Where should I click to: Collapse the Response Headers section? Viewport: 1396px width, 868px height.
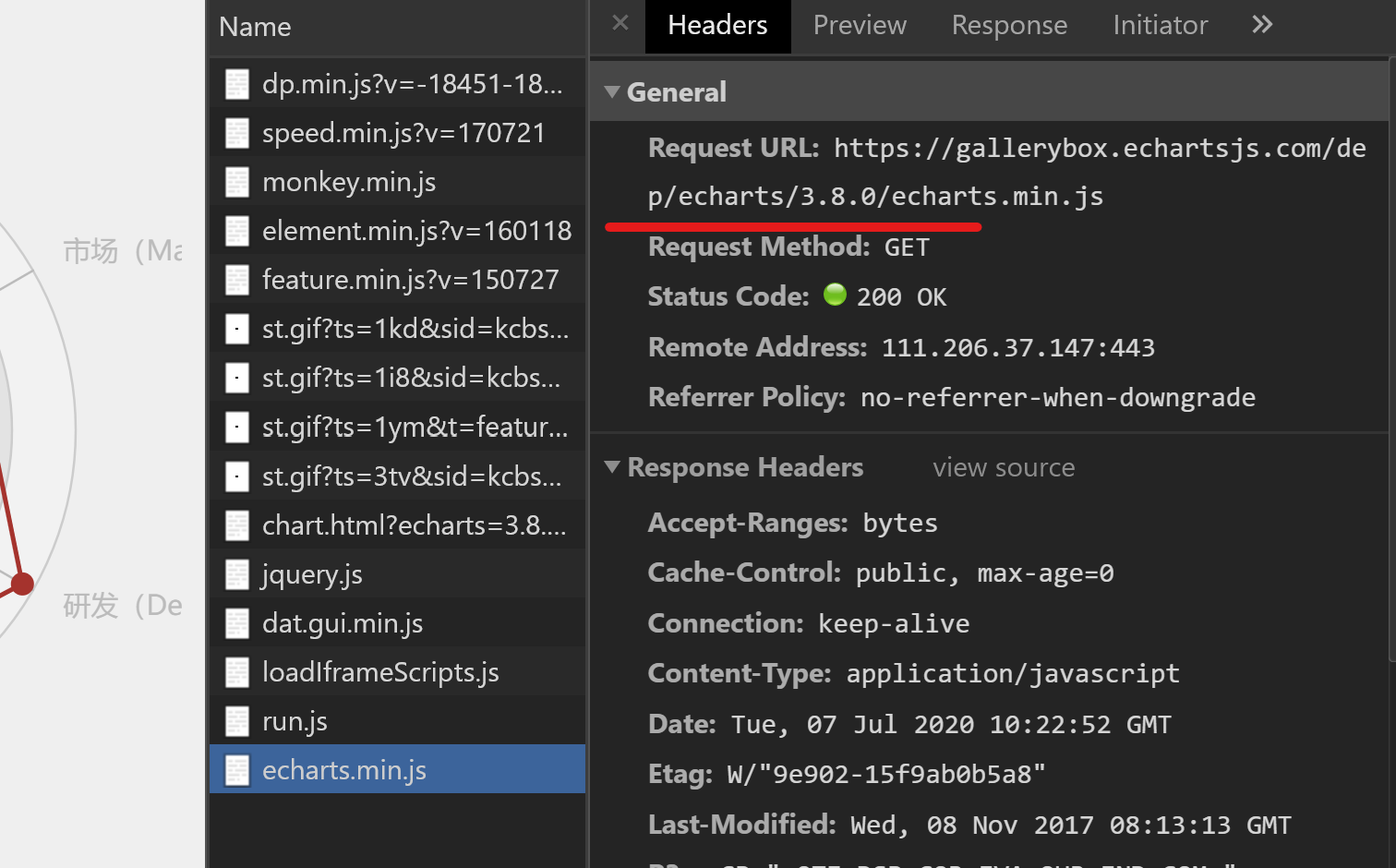pyautogui.click(x=612, y=467)
